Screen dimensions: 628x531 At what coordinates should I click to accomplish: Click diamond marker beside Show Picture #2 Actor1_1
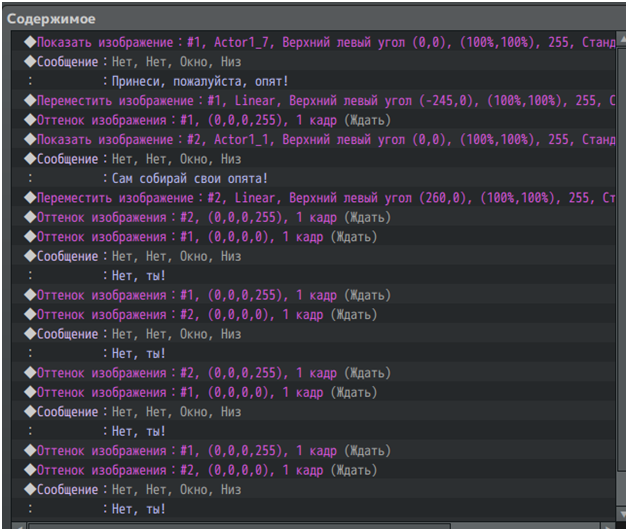click(30, 140)
